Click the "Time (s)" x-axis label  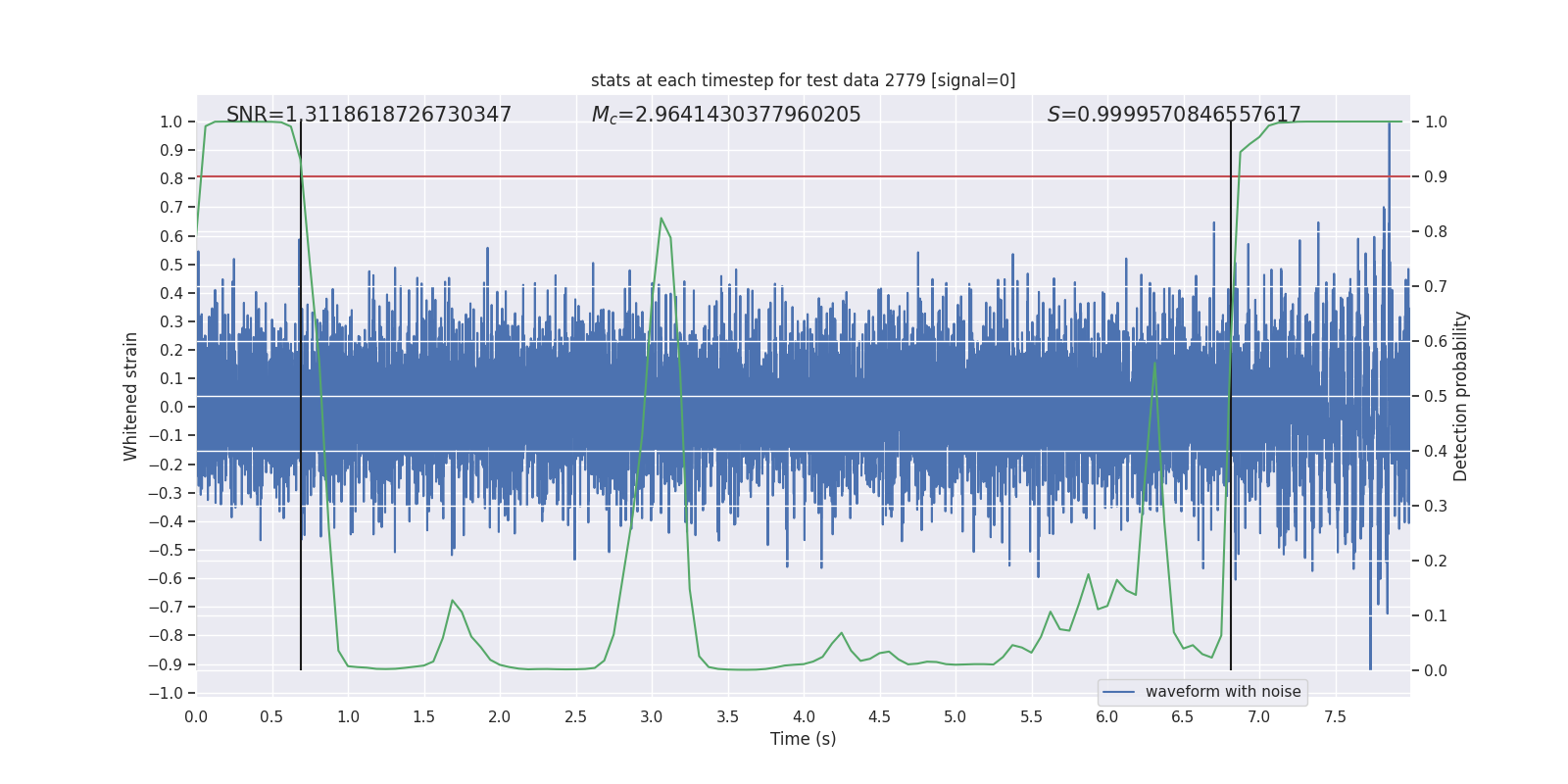(803, 739)
